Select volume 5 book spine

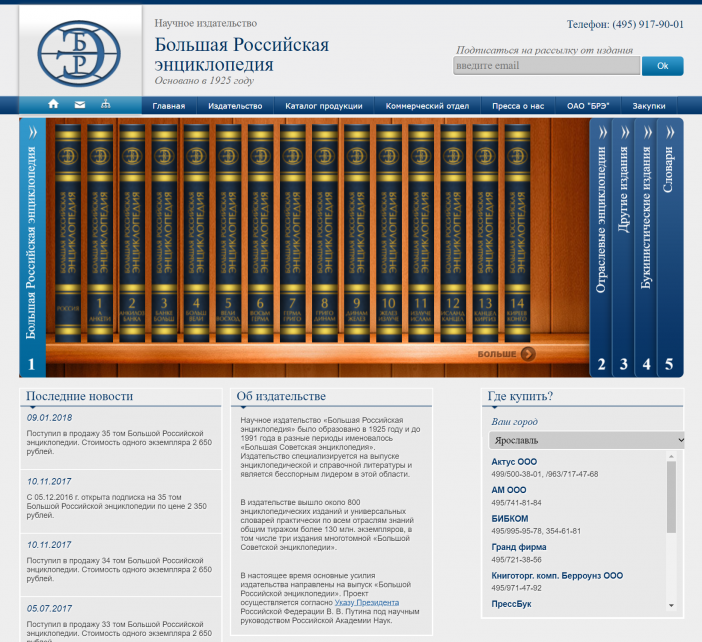point(228,233)
